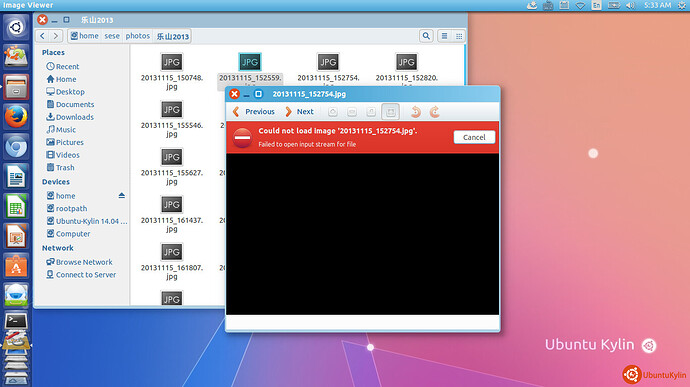Open keyboard input En indicator
This screenshot has width=690, height=387.
click(596, 5)
